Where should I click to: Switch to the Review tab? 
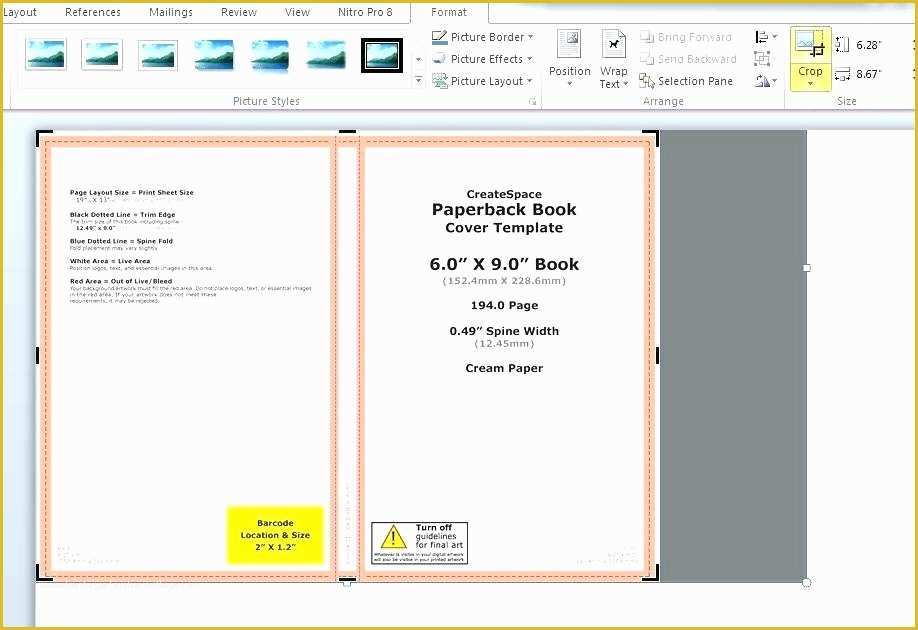click(238, 12)
